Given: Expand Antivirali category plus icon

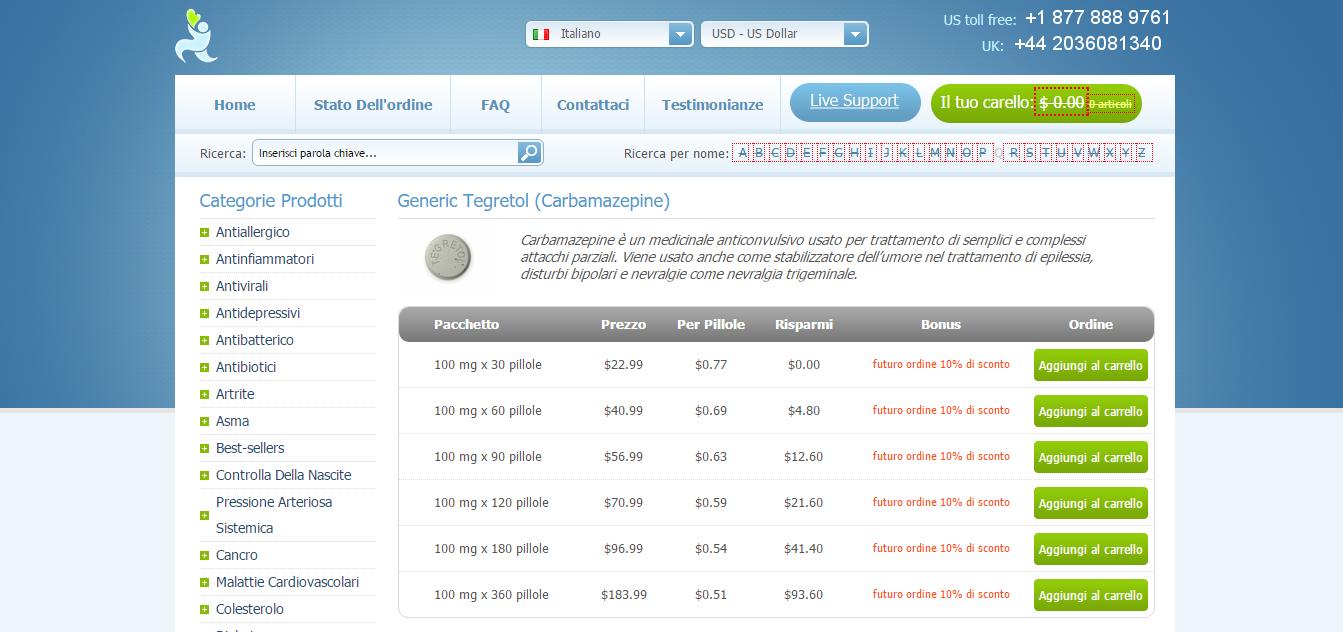Looking at the screenshot, I should (204, 287).
